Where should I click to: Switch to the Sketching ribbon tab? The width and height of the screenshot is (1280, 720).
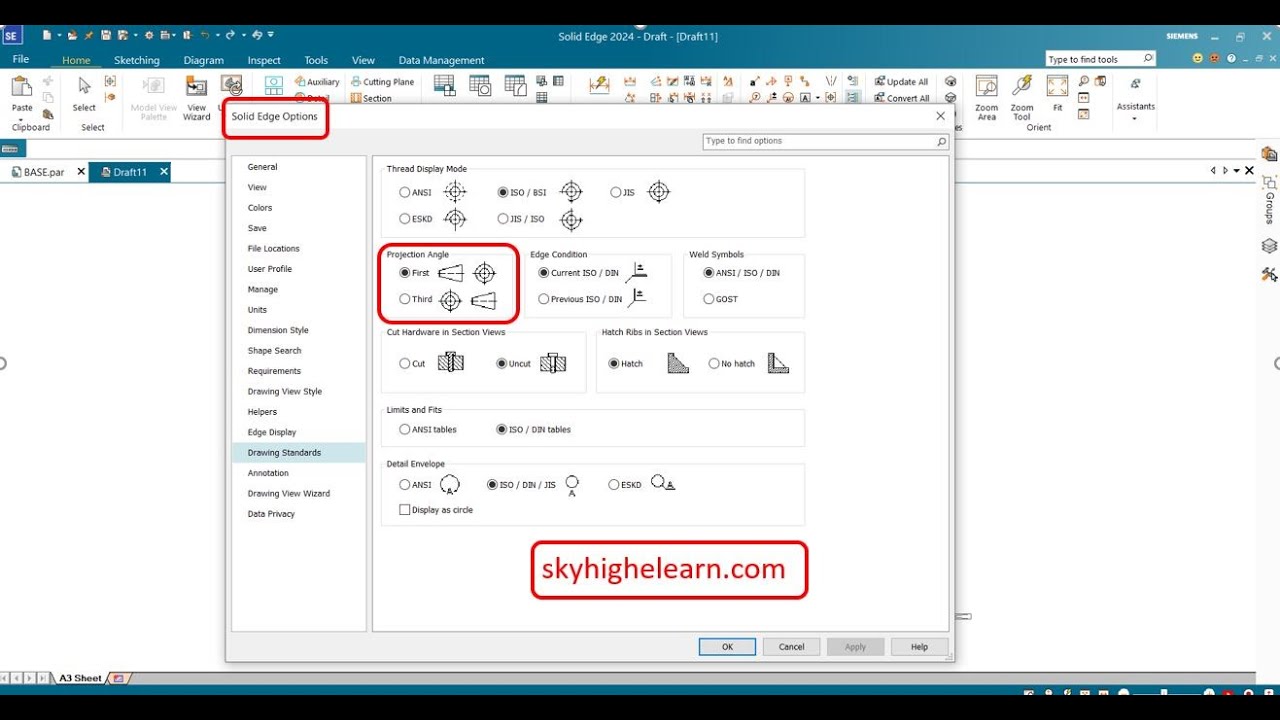136,59
